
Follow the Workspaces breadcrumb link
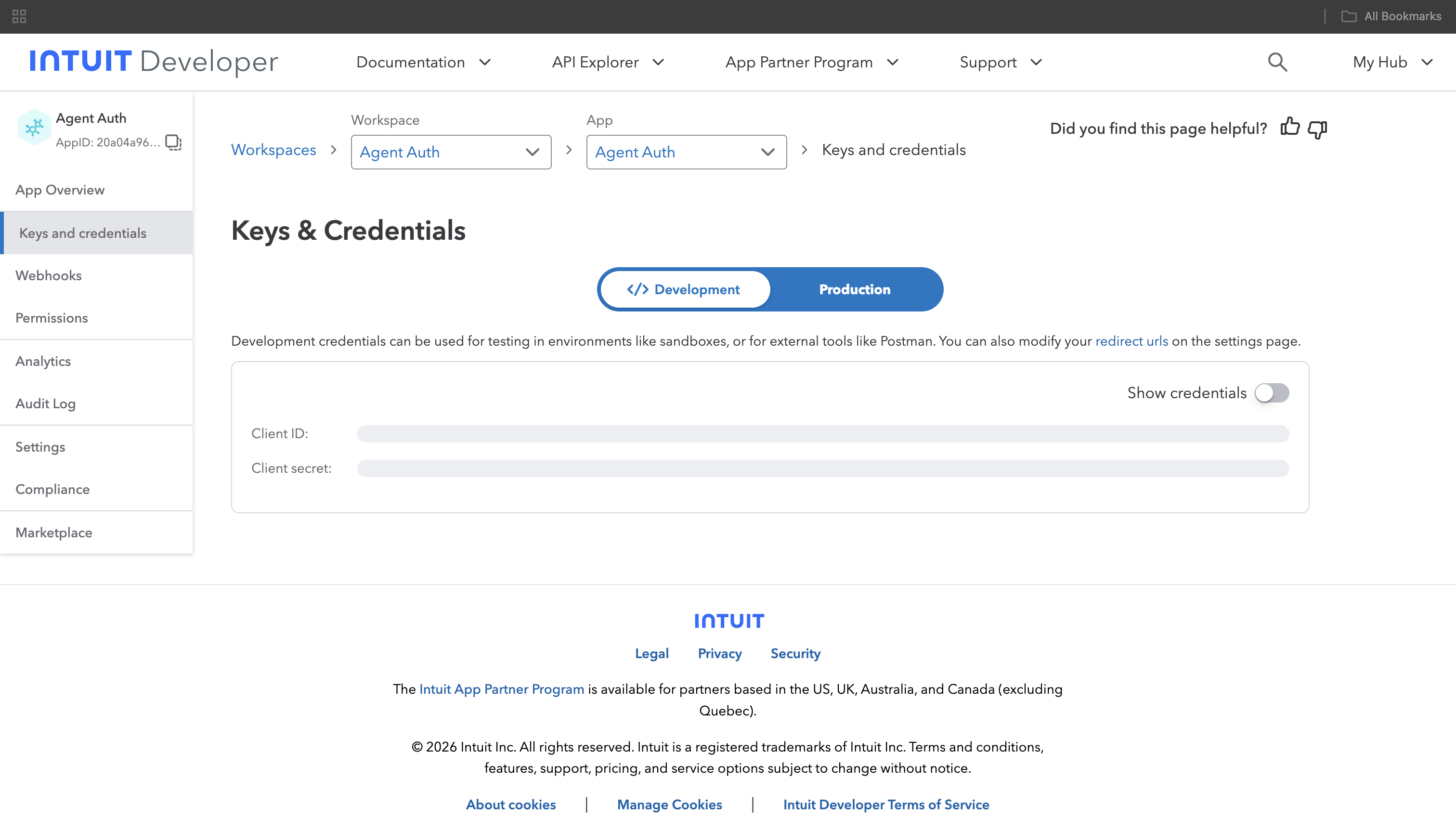tap(273, 150)
